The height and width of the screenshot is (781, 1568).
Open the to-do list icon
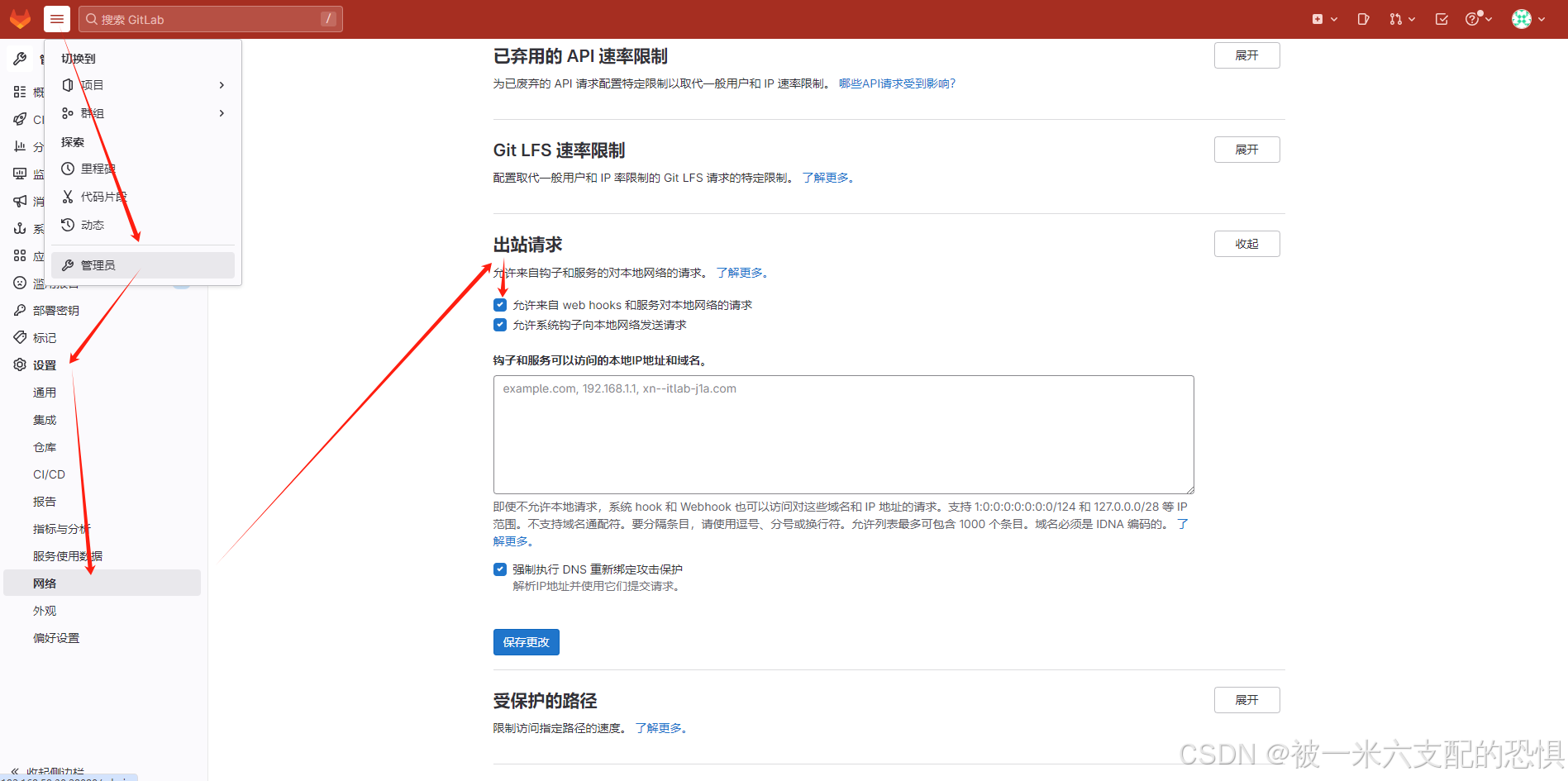coord(1442,19)
